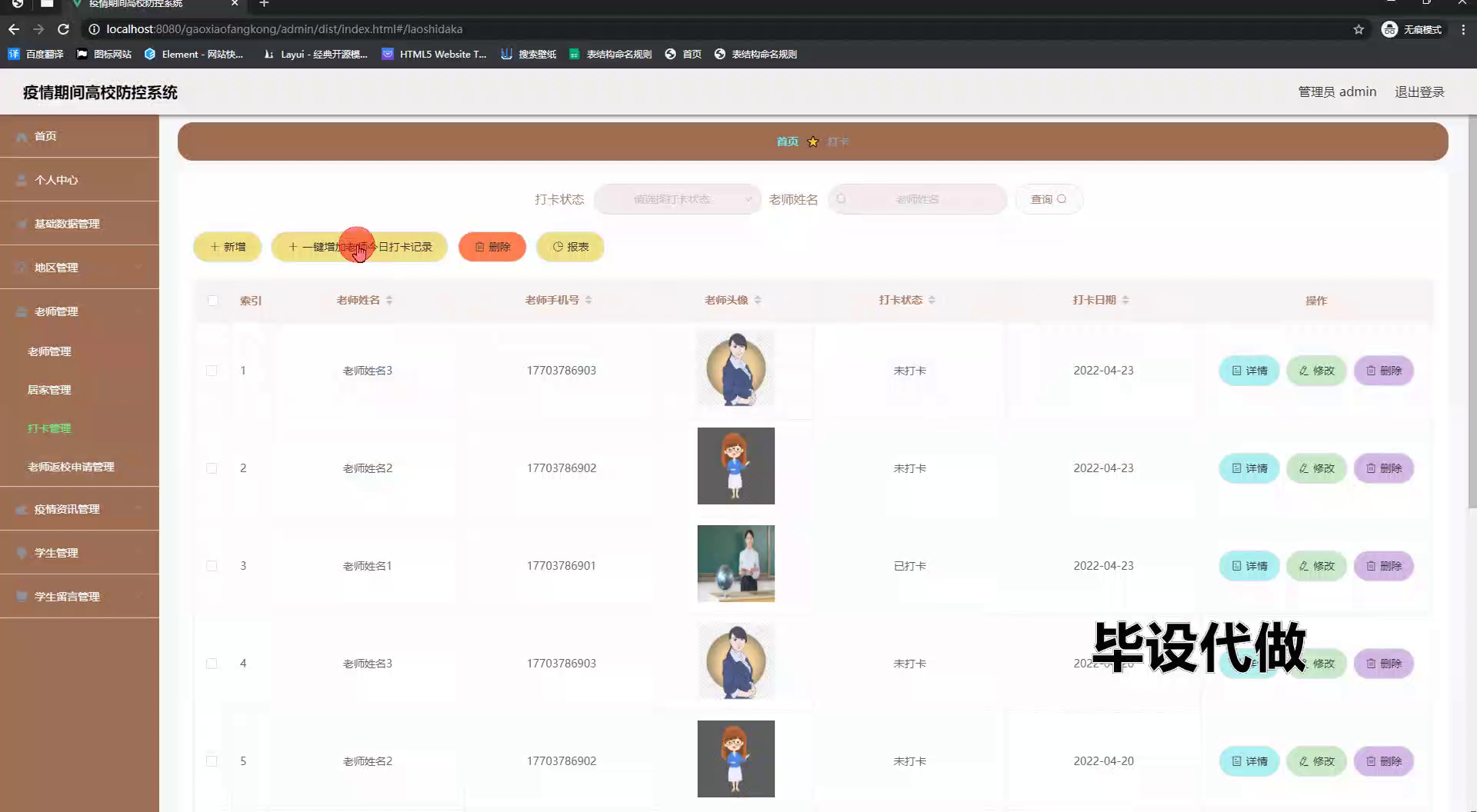Check the checkbox for row 5

tap(212, 761)
